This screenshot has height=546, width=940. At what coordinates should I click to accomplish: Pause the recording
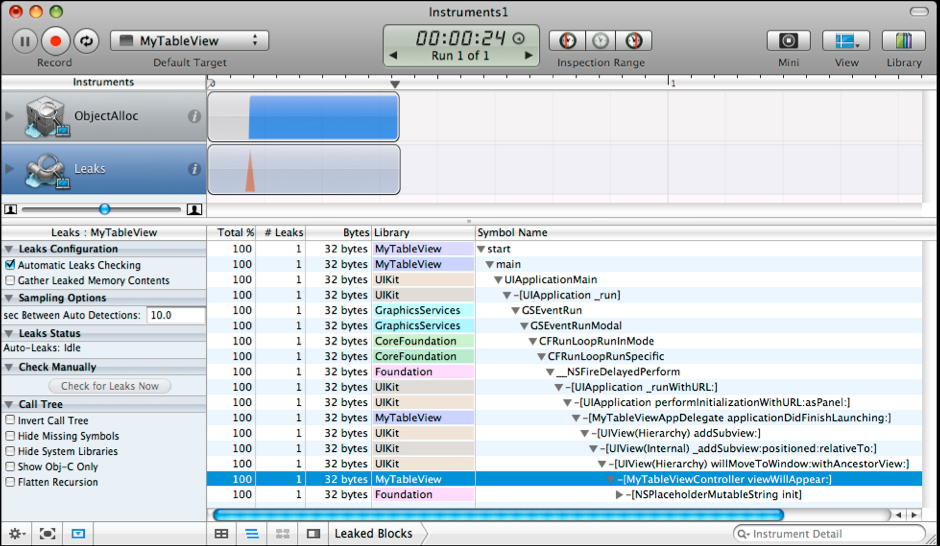[25, 41]
